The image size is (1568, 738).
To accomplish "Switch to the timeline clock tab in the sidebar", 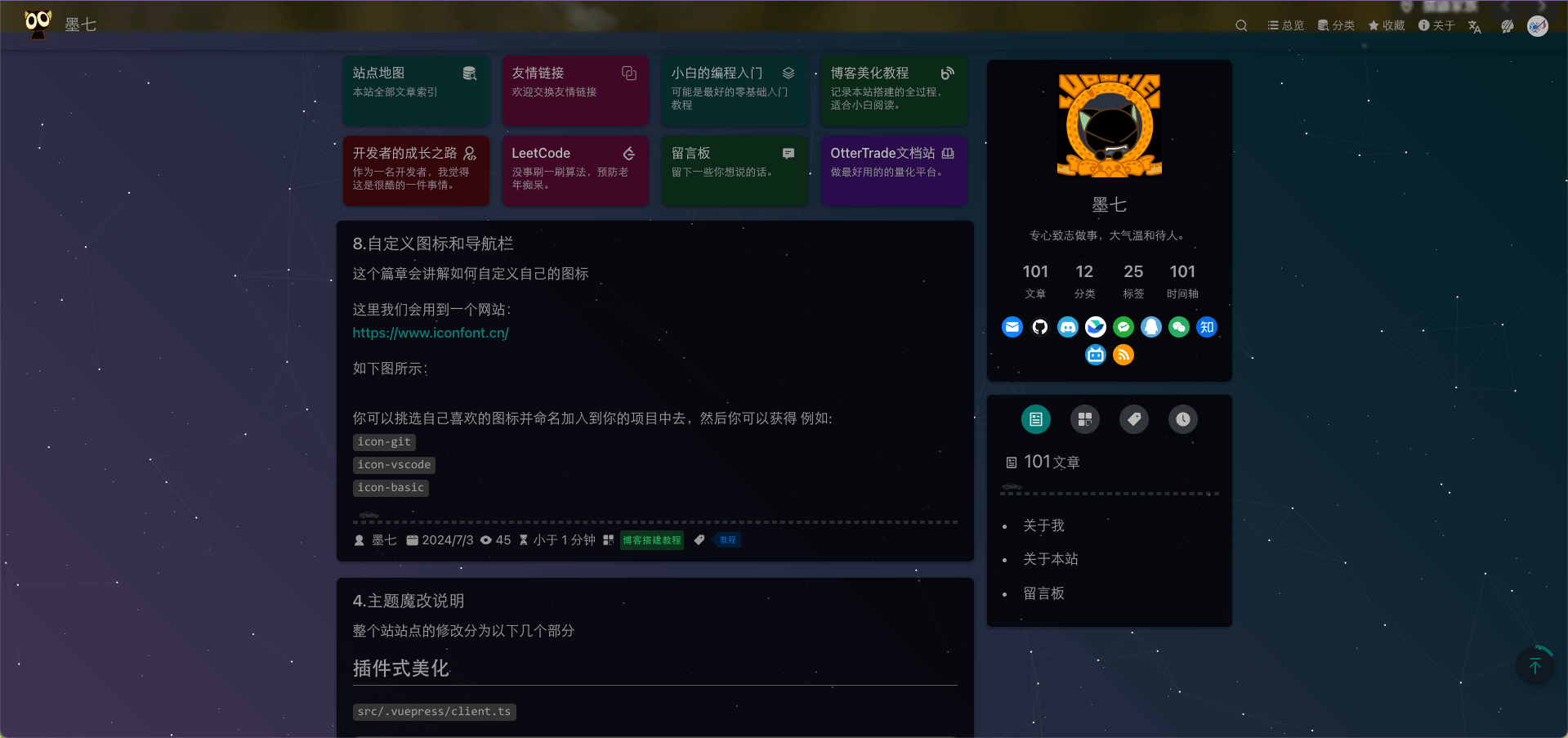I will tap(1182, 419).
